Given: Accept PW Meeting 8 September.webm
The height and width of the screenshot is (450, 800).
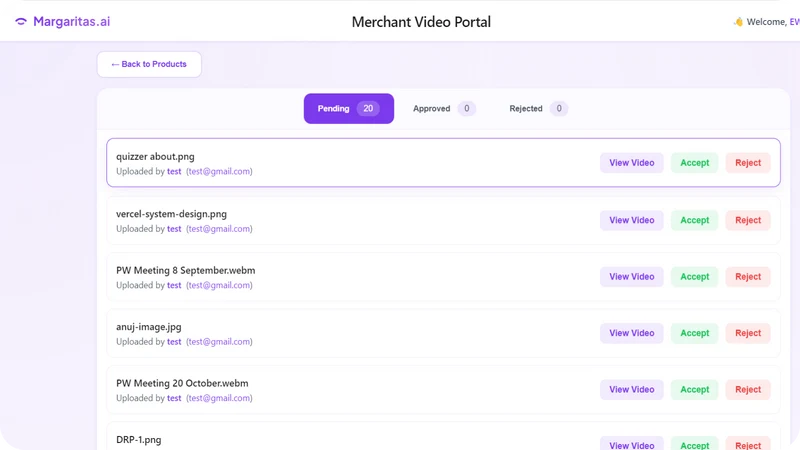Looking at the screenshot, I should pyautogui.click(x=694, y=277).
